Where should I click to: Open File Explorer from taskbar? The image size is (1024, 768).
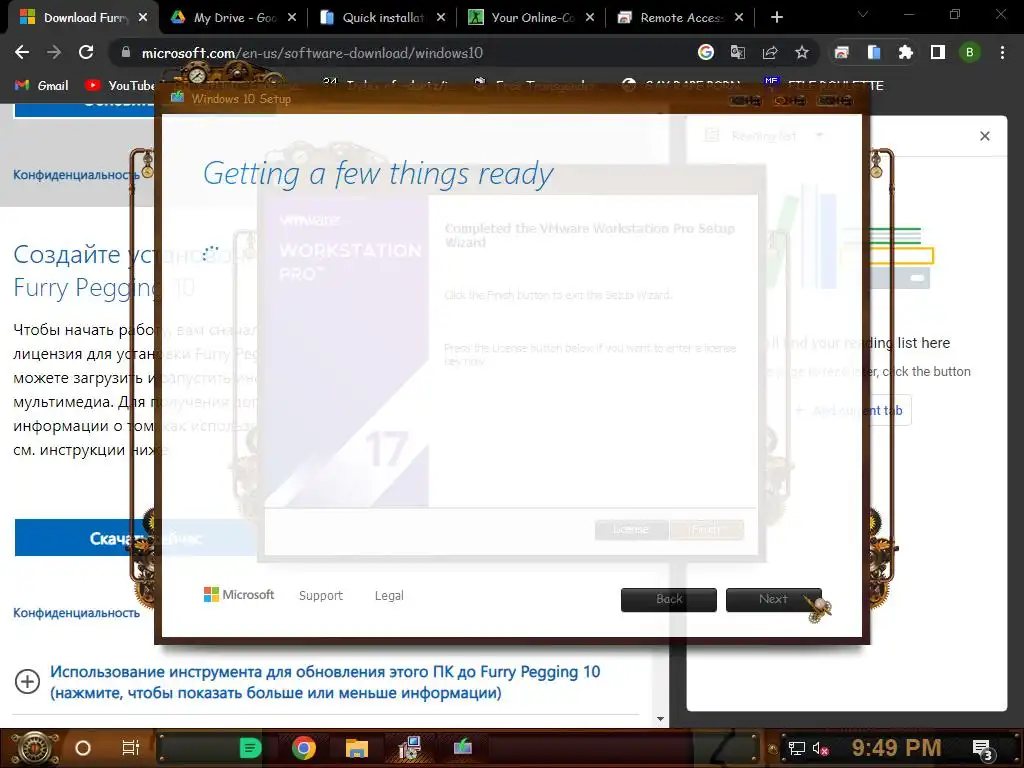click(x=357, y=748)
